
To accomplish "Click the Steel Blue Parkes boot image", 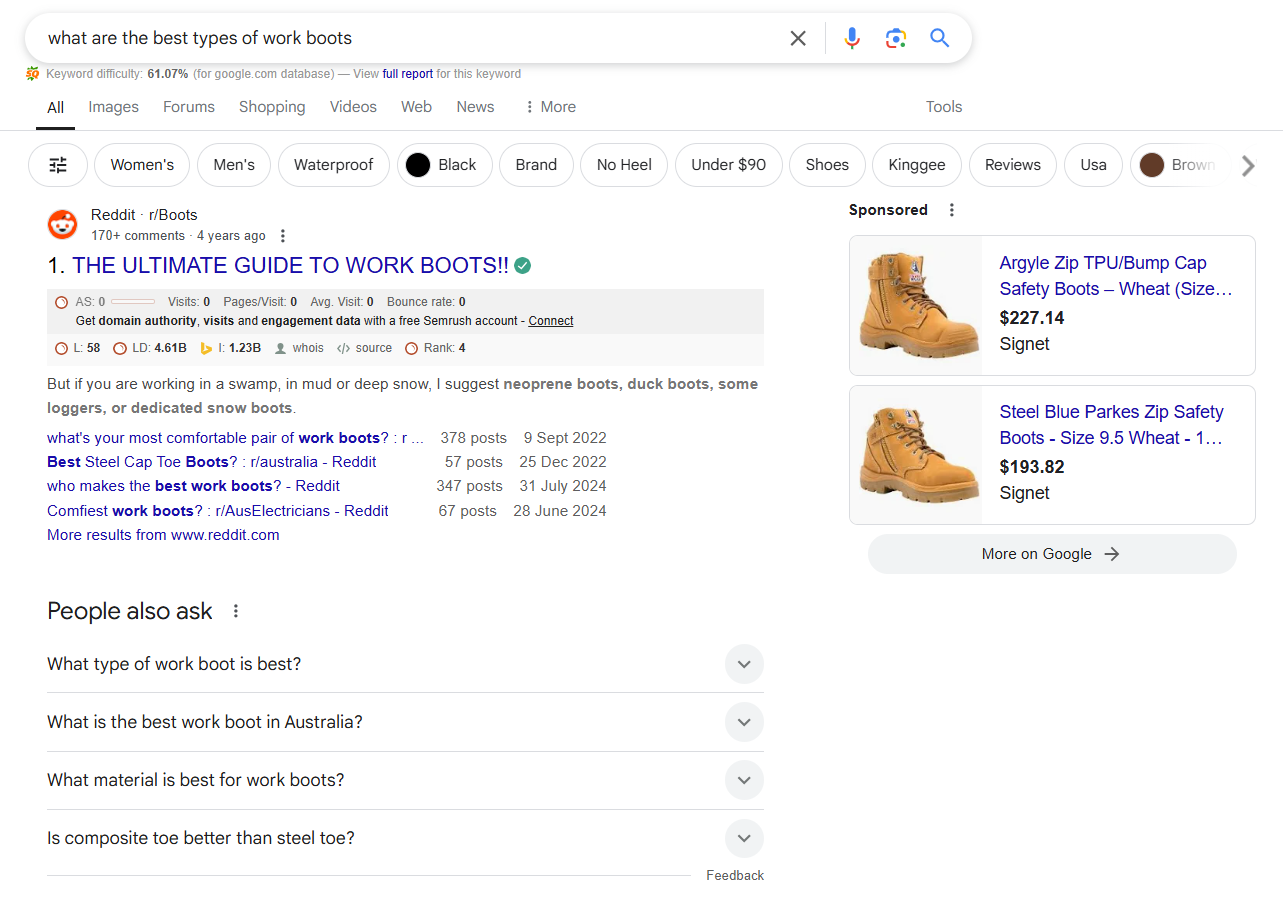I will [916, 455].
